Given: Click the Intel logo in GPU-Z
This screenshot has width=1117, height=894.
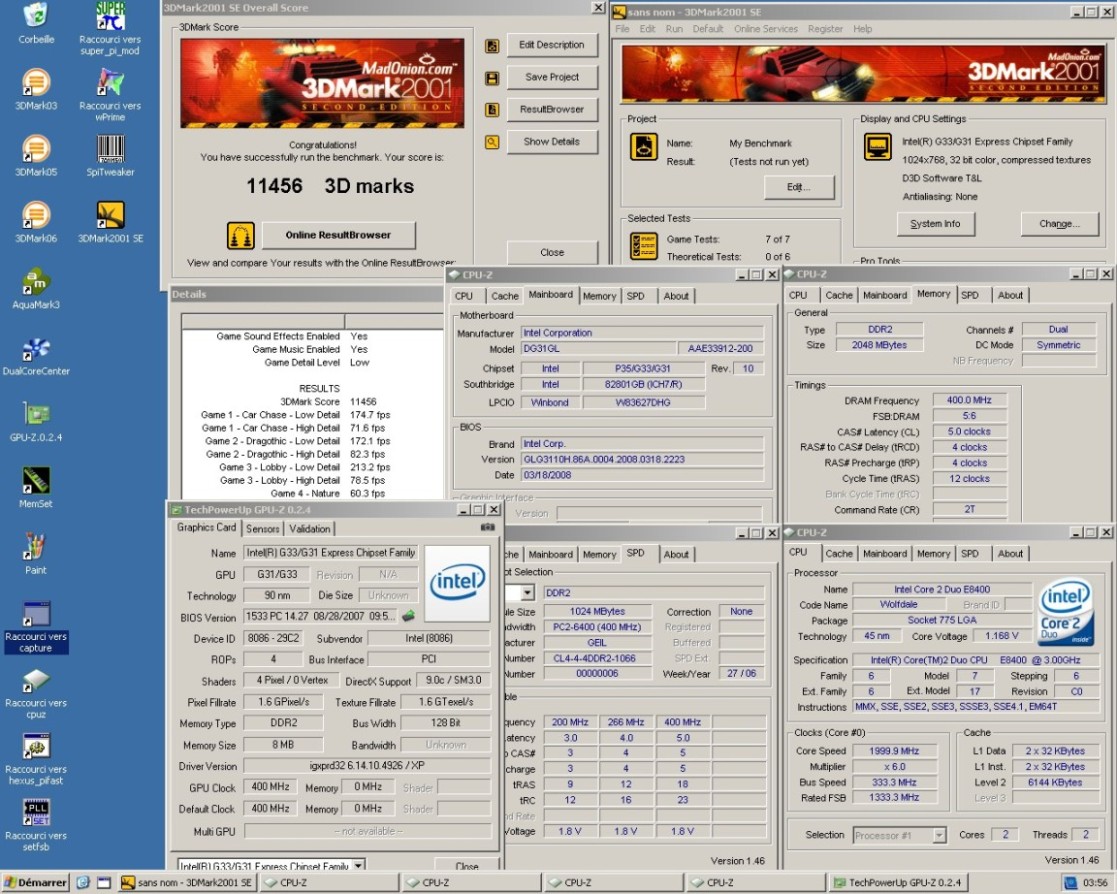Looking at the screenshot, I should (x=457, y=583).
